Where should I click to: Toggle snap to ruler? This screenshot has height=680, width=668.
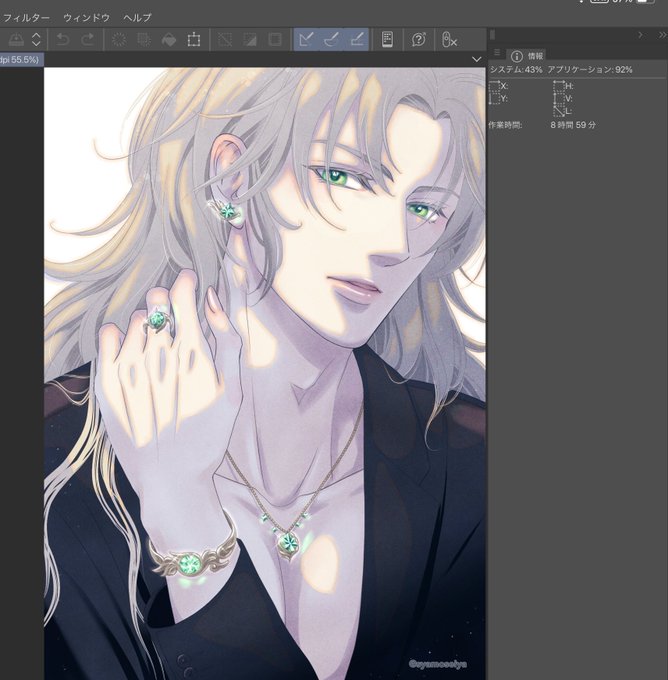pos(306,39)
